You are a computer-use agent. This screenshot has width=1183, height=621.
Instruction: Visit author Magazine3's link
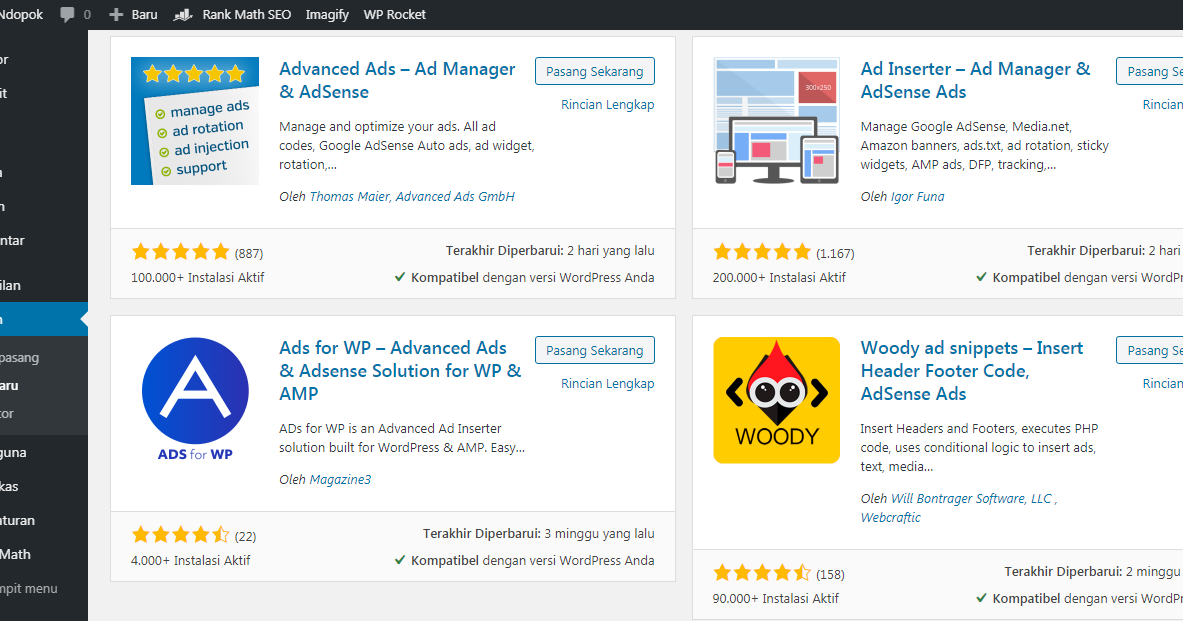coord(340,479)
